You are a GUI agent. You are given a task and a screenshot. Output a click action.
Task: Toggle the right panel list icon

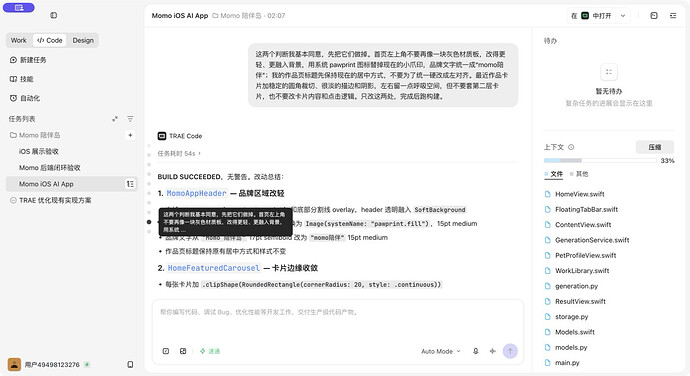coord(673,16)
